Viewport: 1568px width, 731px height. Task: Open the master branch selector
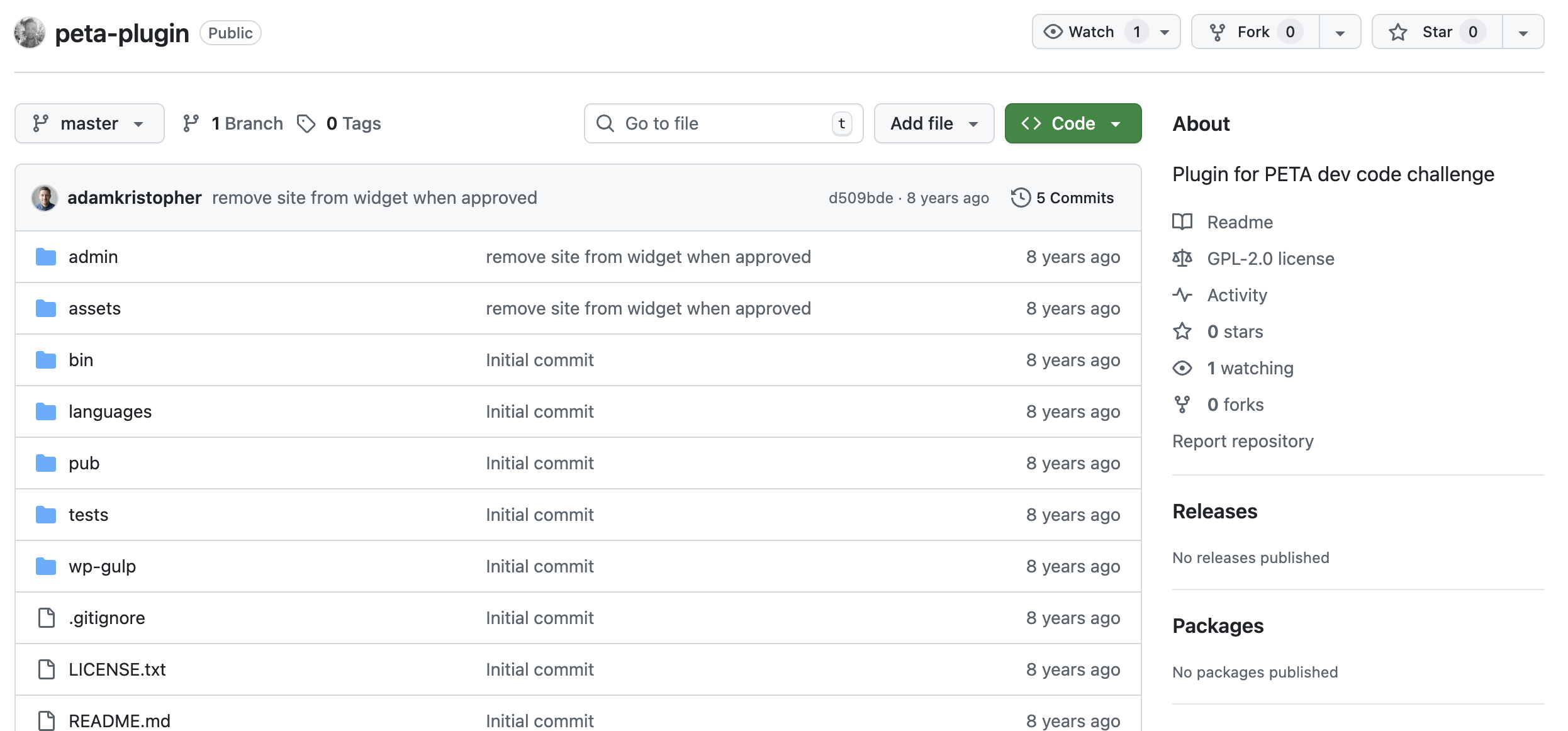point(89,123)
